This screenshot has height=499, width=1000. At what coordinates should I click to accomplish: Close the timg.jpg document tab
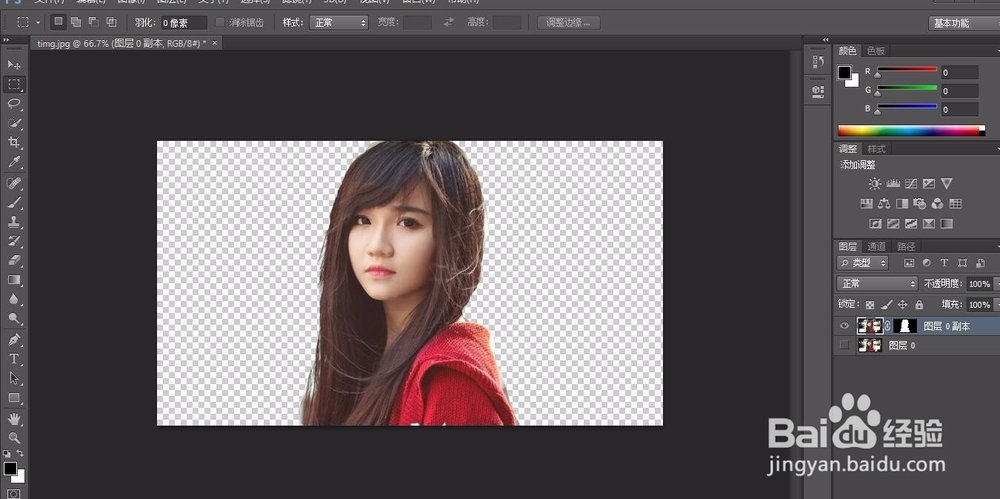(215, 43)
